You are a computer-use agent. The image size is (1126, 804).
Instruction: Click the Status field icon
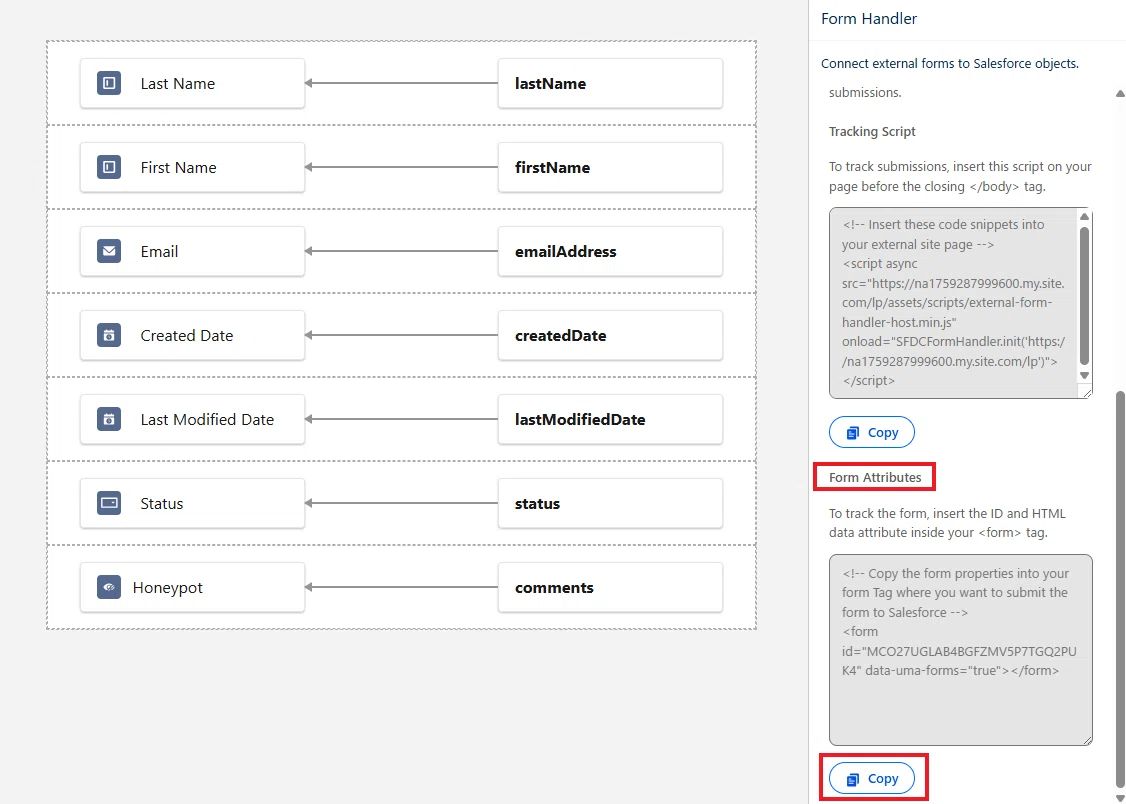click(109, 503)
